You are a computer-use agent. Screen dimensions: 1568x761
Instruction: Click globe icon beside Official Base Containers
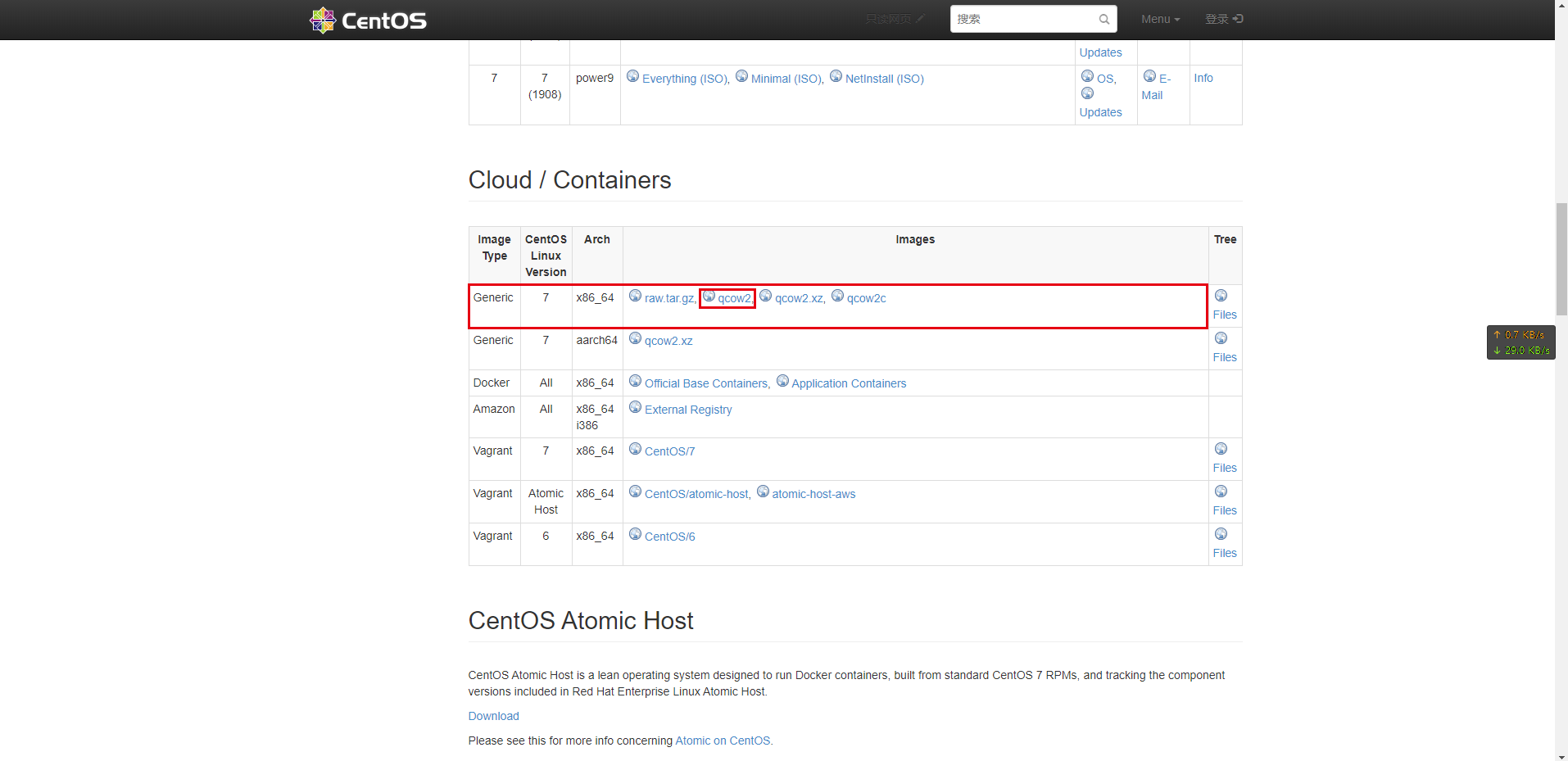pyautogui.click(x=635, y=381)
